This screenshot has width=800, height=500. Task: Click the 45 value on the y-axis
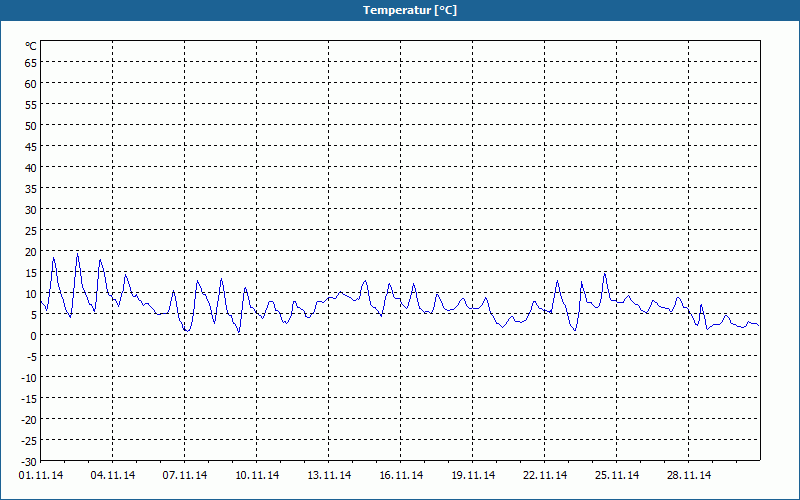click(31, 147)
